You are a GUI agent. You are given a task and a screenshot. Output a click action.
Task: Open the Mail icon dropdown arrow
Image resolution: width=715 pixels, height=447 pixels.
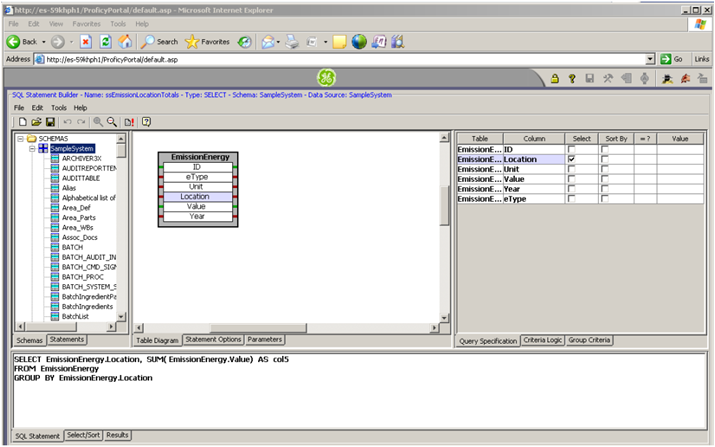278,42
